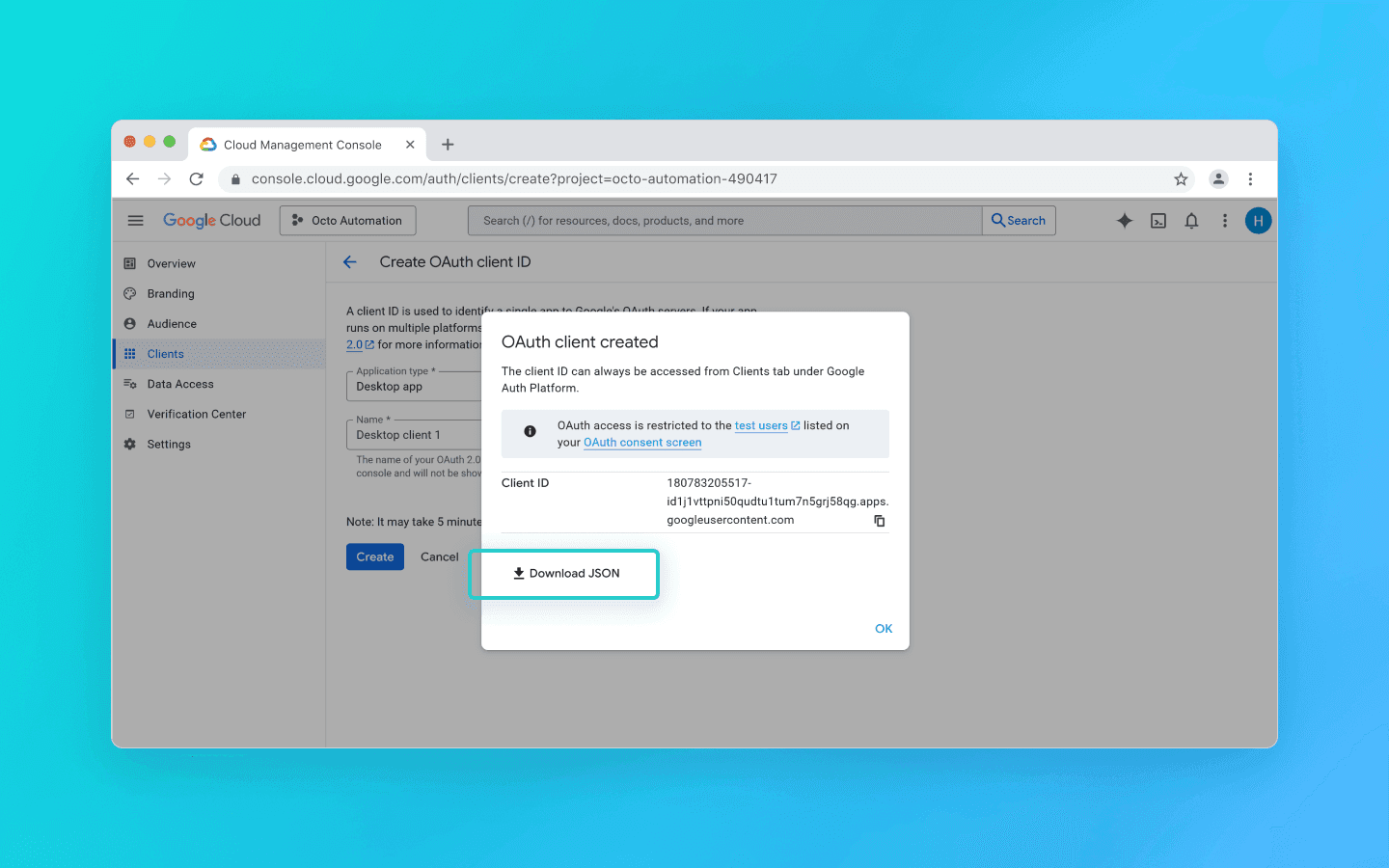Click the Name input field
Screen dimensions: 1389x868
click(414, 434)
